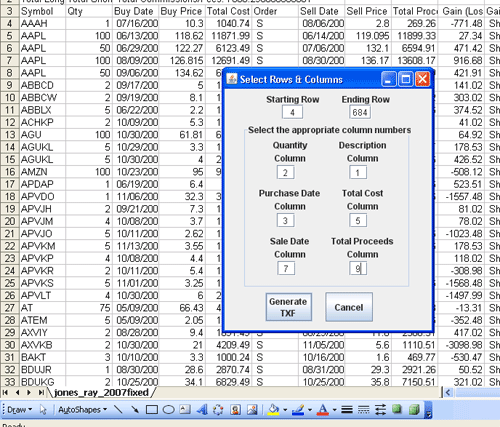Select row 27 header
The width and height of the screenshot is (500, 427).
(9, 308)
